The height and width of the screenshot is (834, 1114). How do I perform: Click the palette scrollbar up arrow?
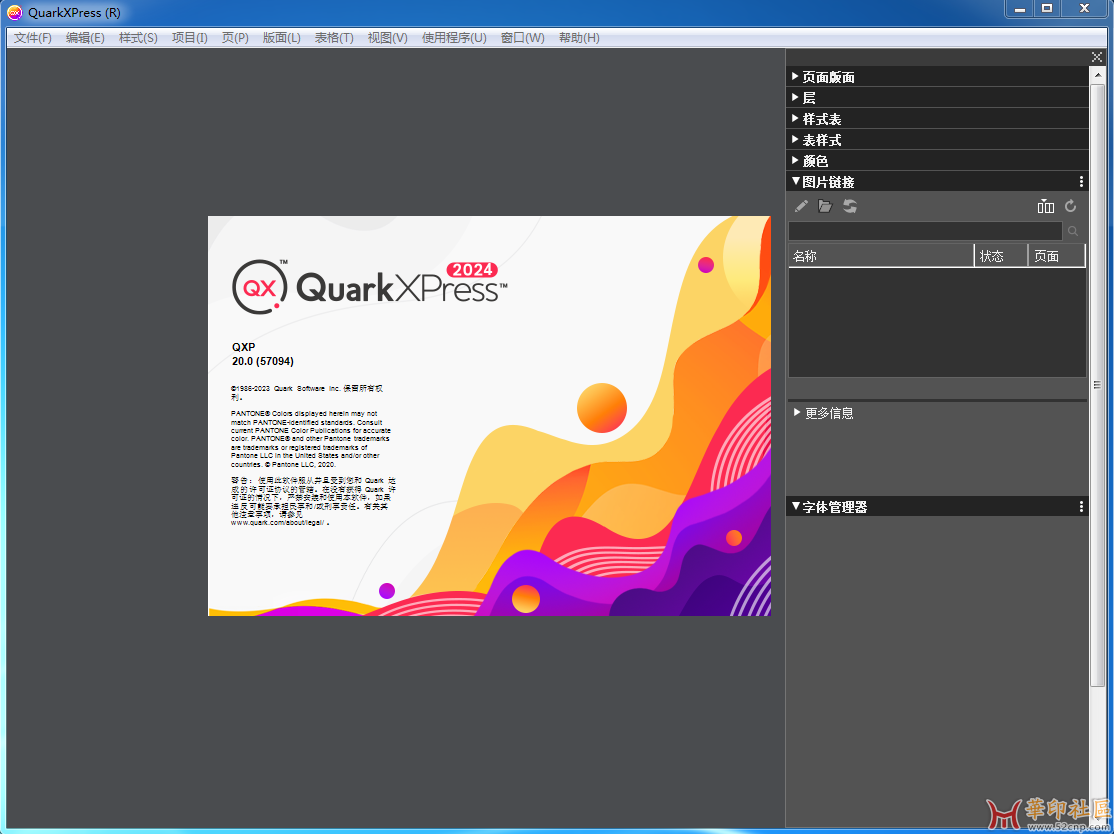(x=1098, y=75)
